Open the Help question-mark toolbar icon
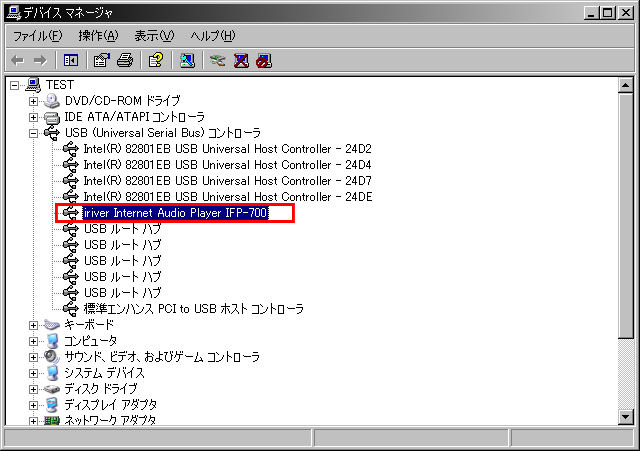 [x=156, y=60]
